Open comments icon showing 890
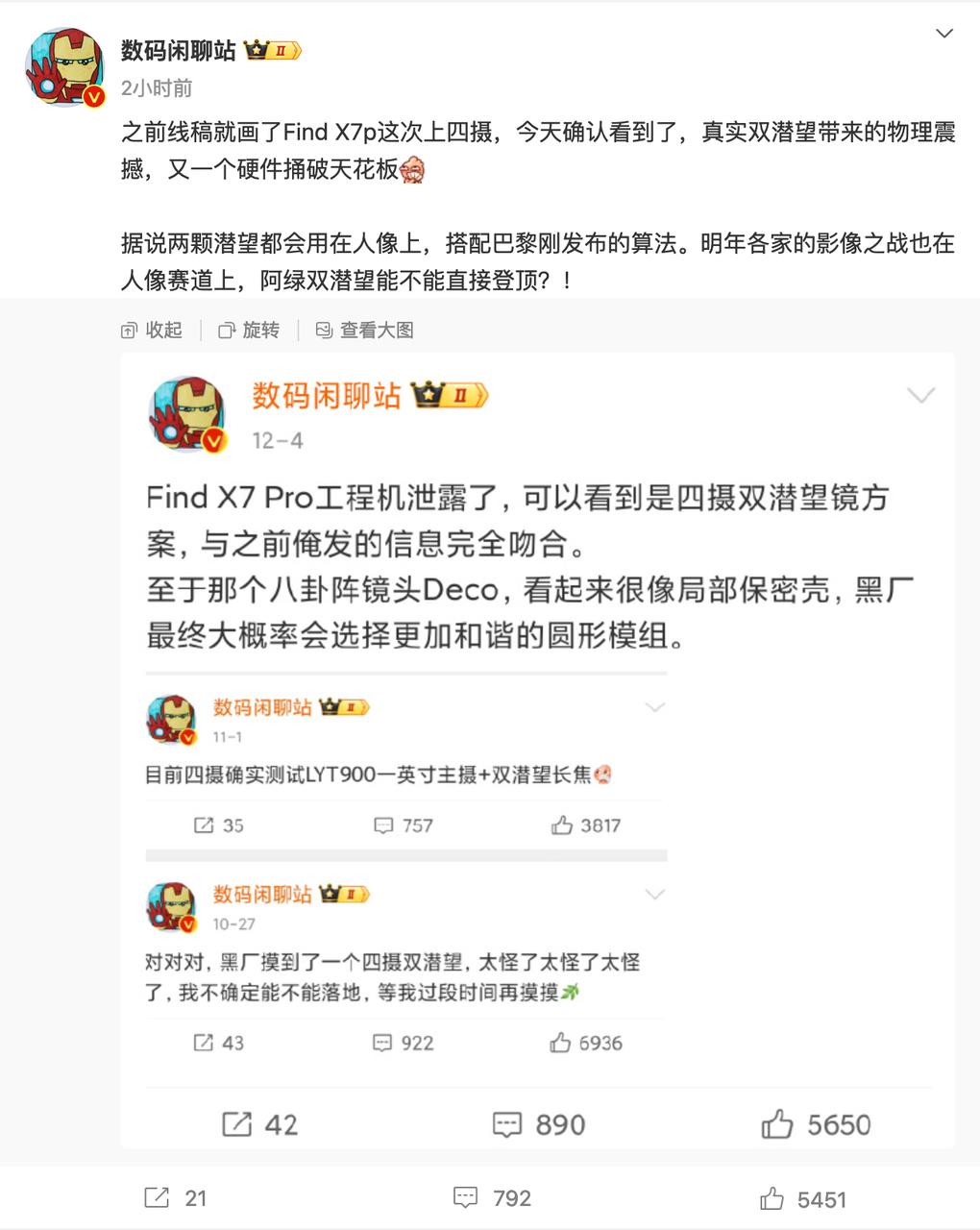The width and height of the screenshot is (980, 1230). click(x=506, y=1124)
